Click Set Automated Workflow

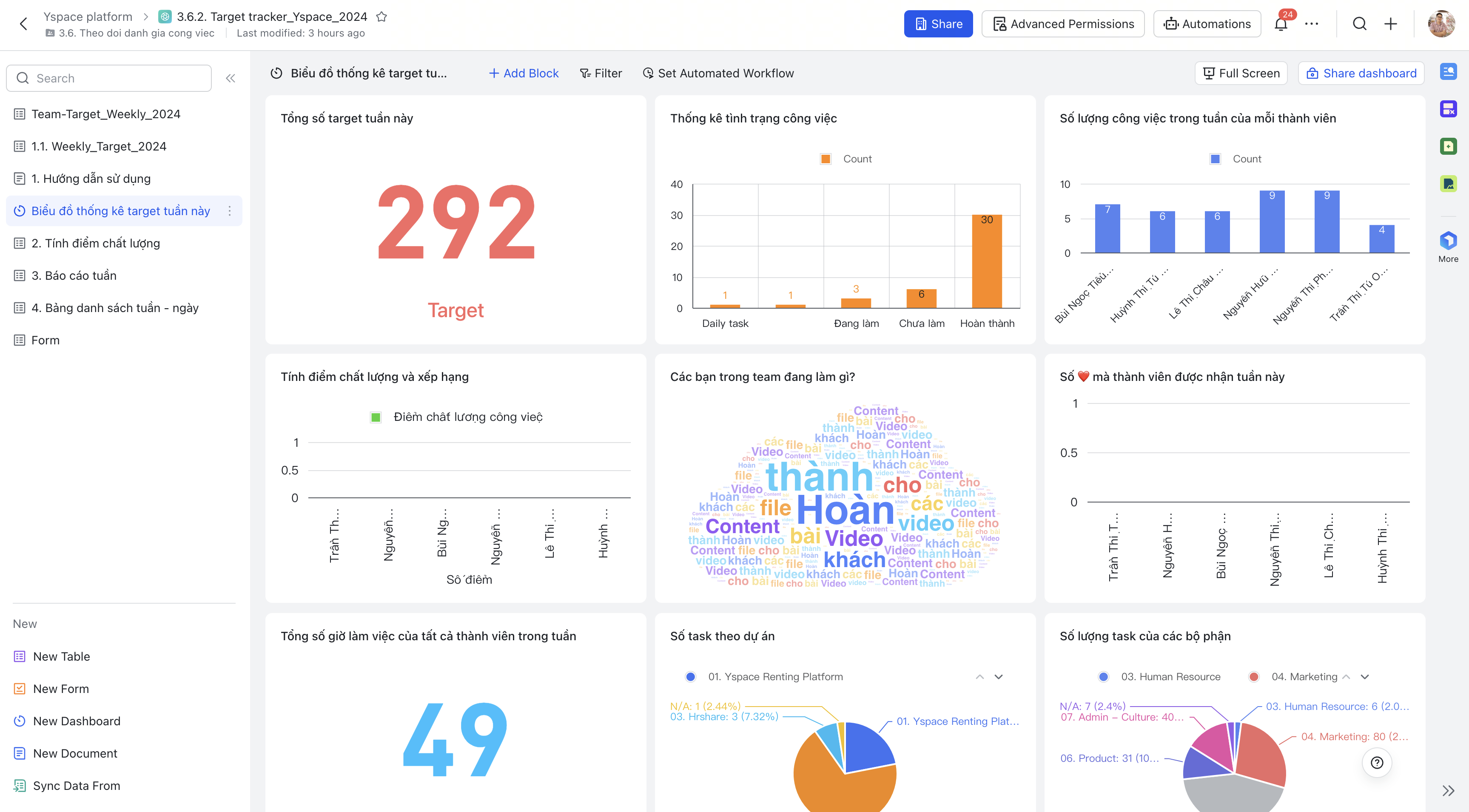[x=718, y=73]
